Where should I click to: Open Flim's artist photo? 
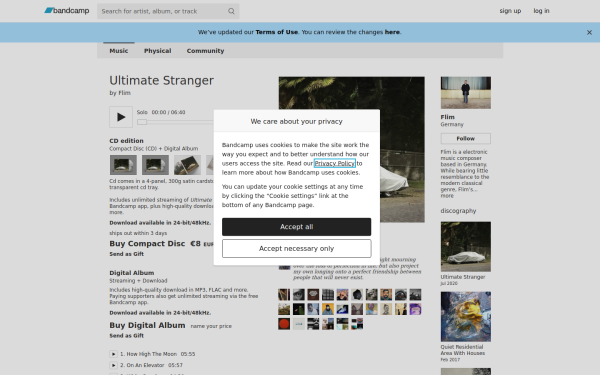pos(465,93)
